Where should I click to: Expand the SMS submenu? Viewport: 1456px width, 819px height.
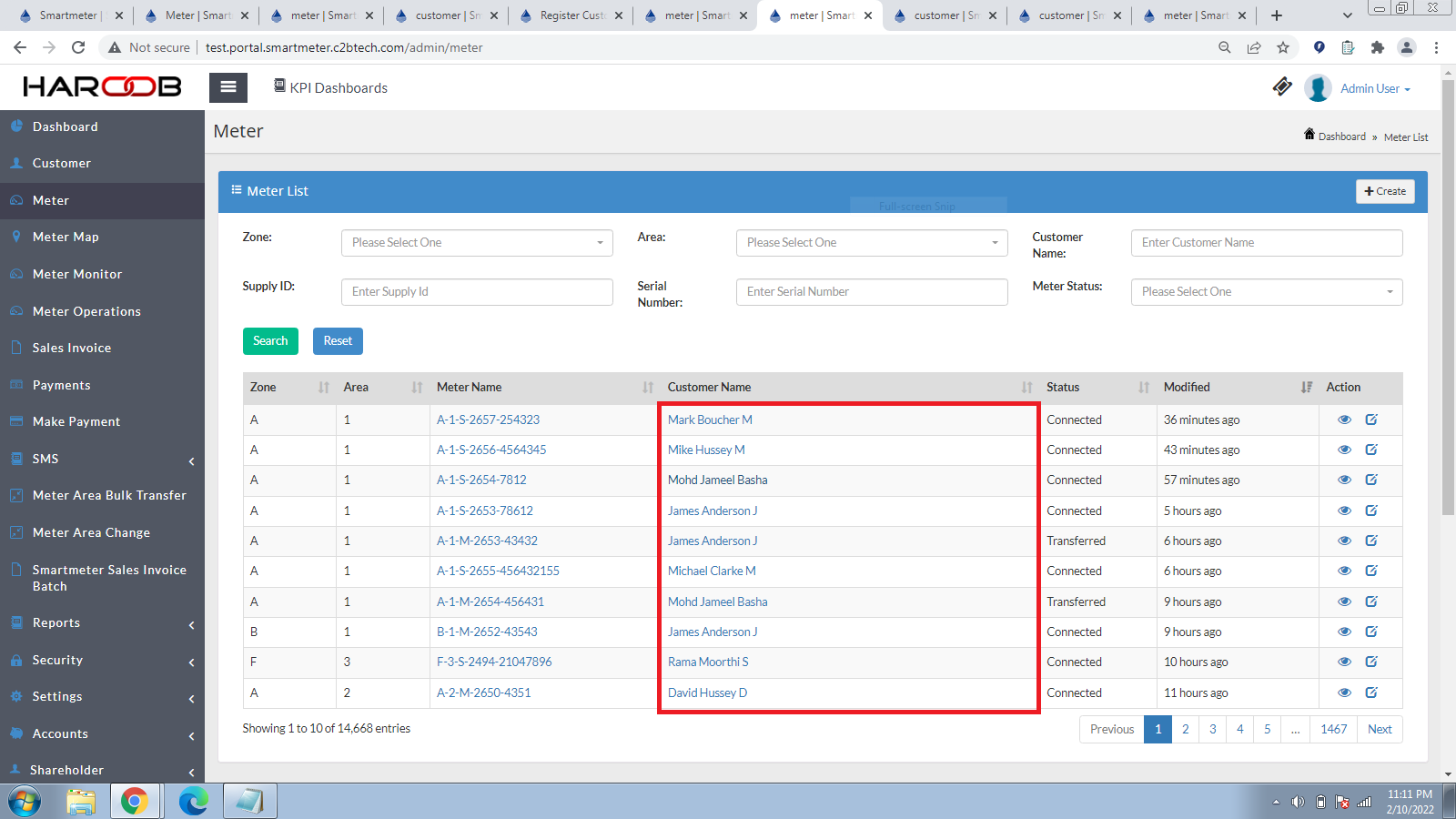pos(102,459)
